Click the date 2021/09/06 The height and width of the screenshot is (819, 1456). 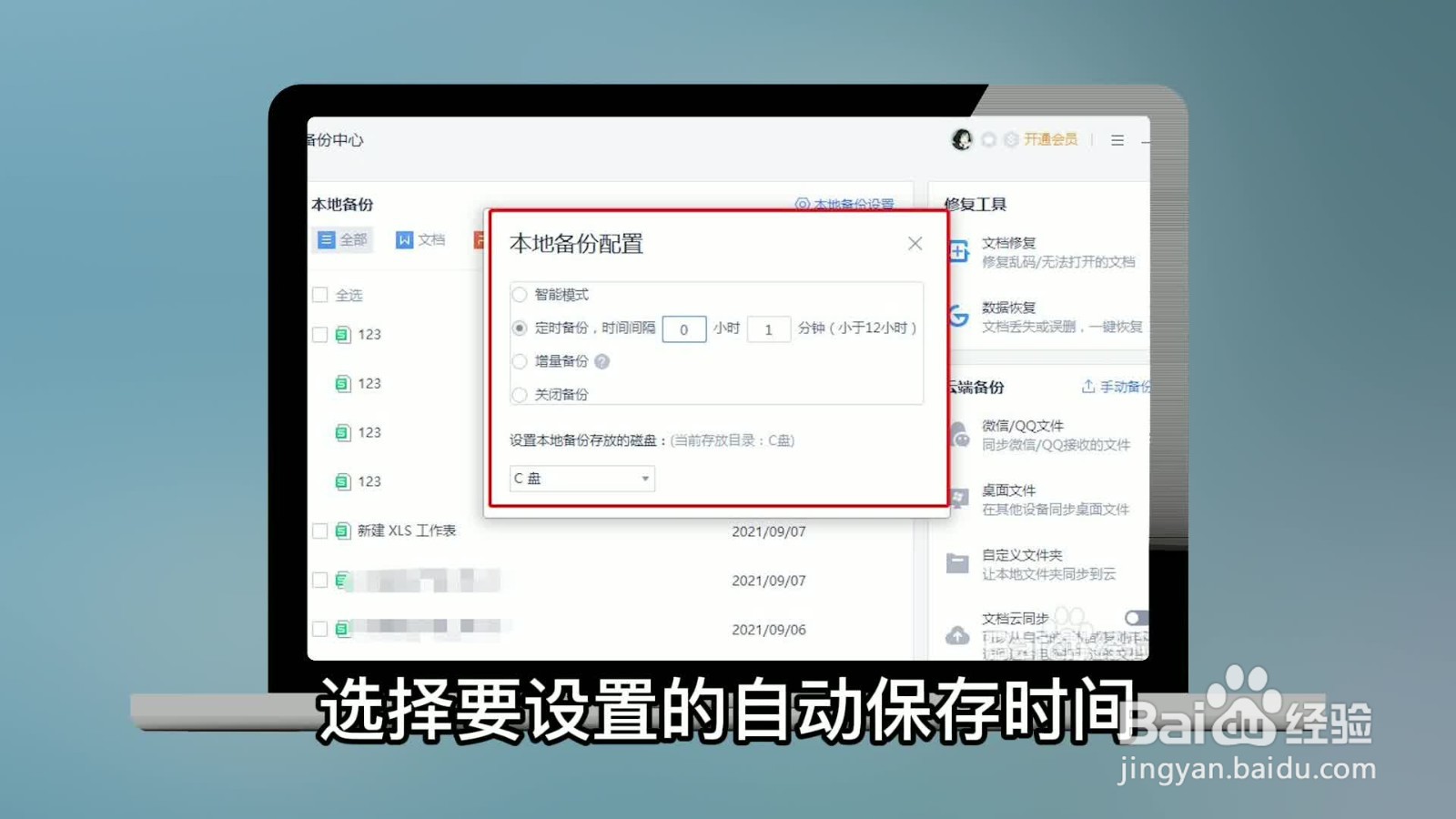[769, 629]
